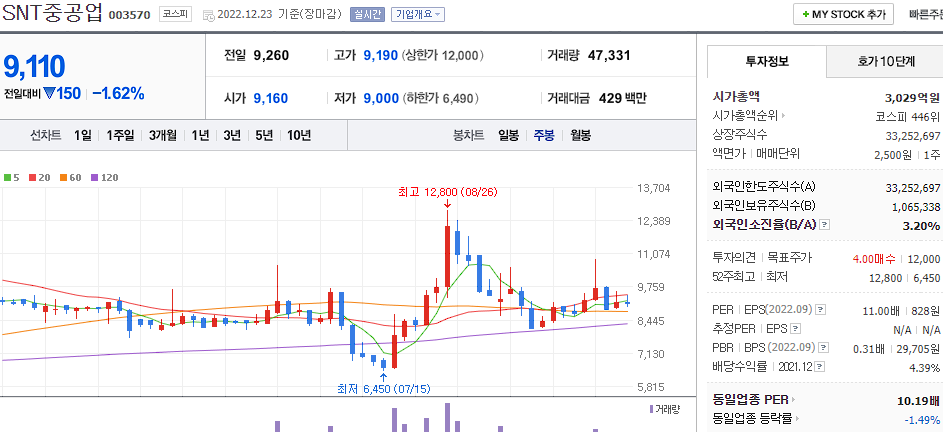Click the 동일업종 등락률 value -1.49%
This screenshot has width=943, height=432.
[923, 419]
